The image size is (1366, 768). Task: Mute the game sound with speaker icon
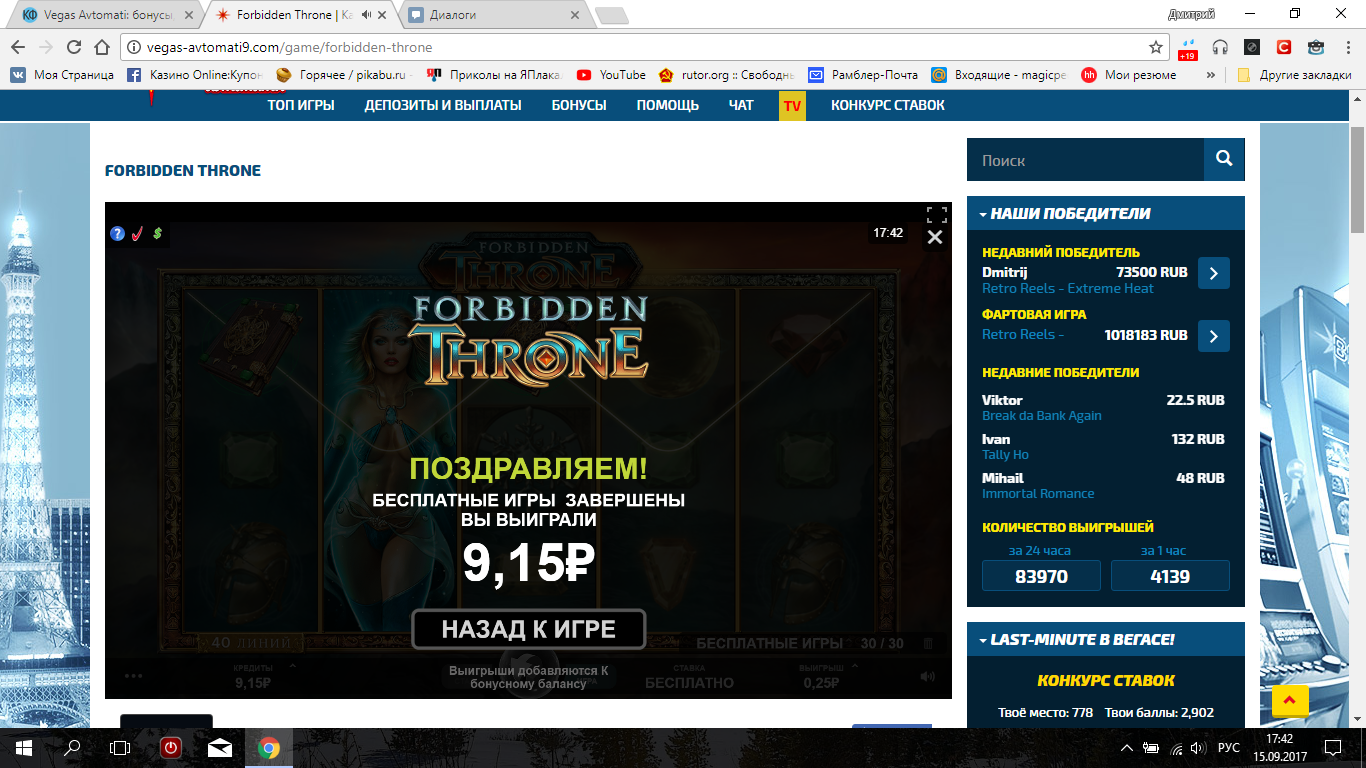tap(927, 676)
